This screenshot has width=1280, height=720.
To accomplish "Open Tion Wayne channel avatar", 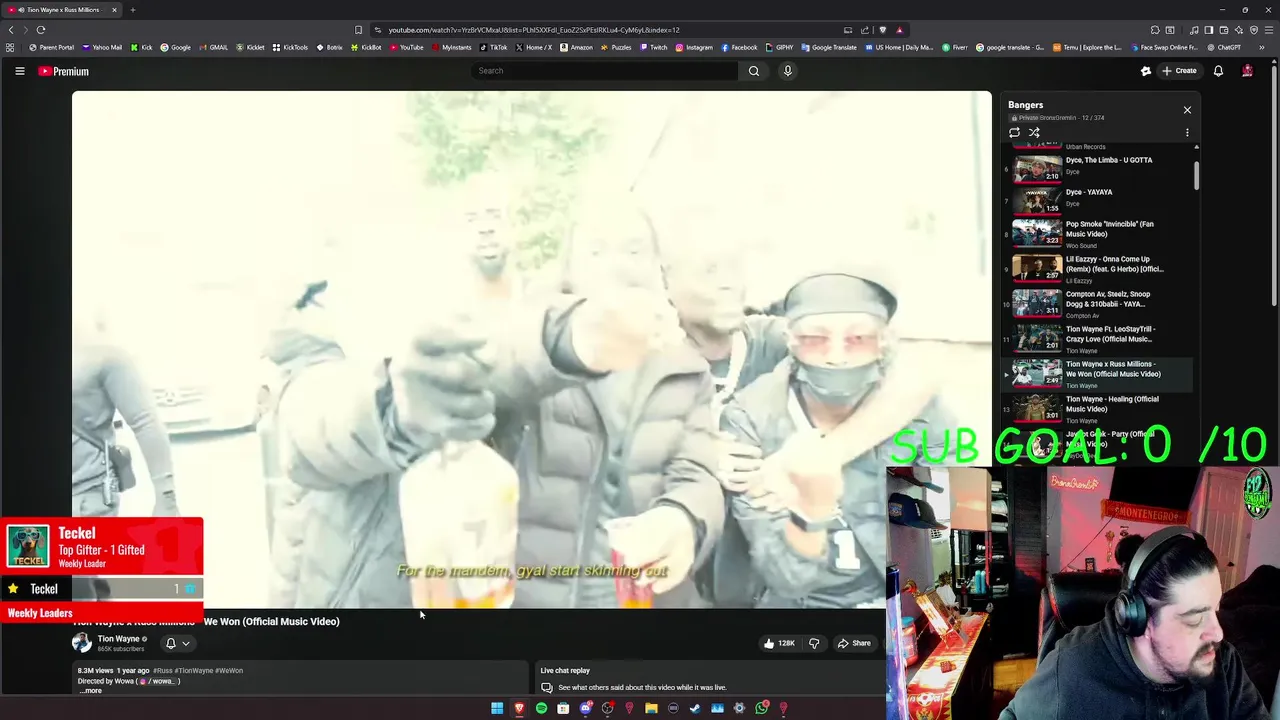I will pos(81,643).
